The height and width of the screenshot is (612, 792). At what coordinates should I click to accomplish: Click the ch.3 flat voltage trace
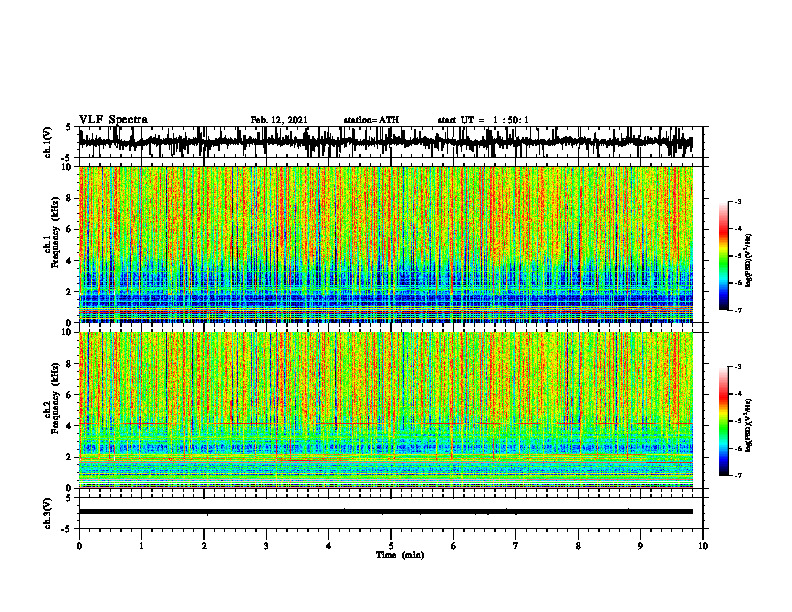coord(385,512)
